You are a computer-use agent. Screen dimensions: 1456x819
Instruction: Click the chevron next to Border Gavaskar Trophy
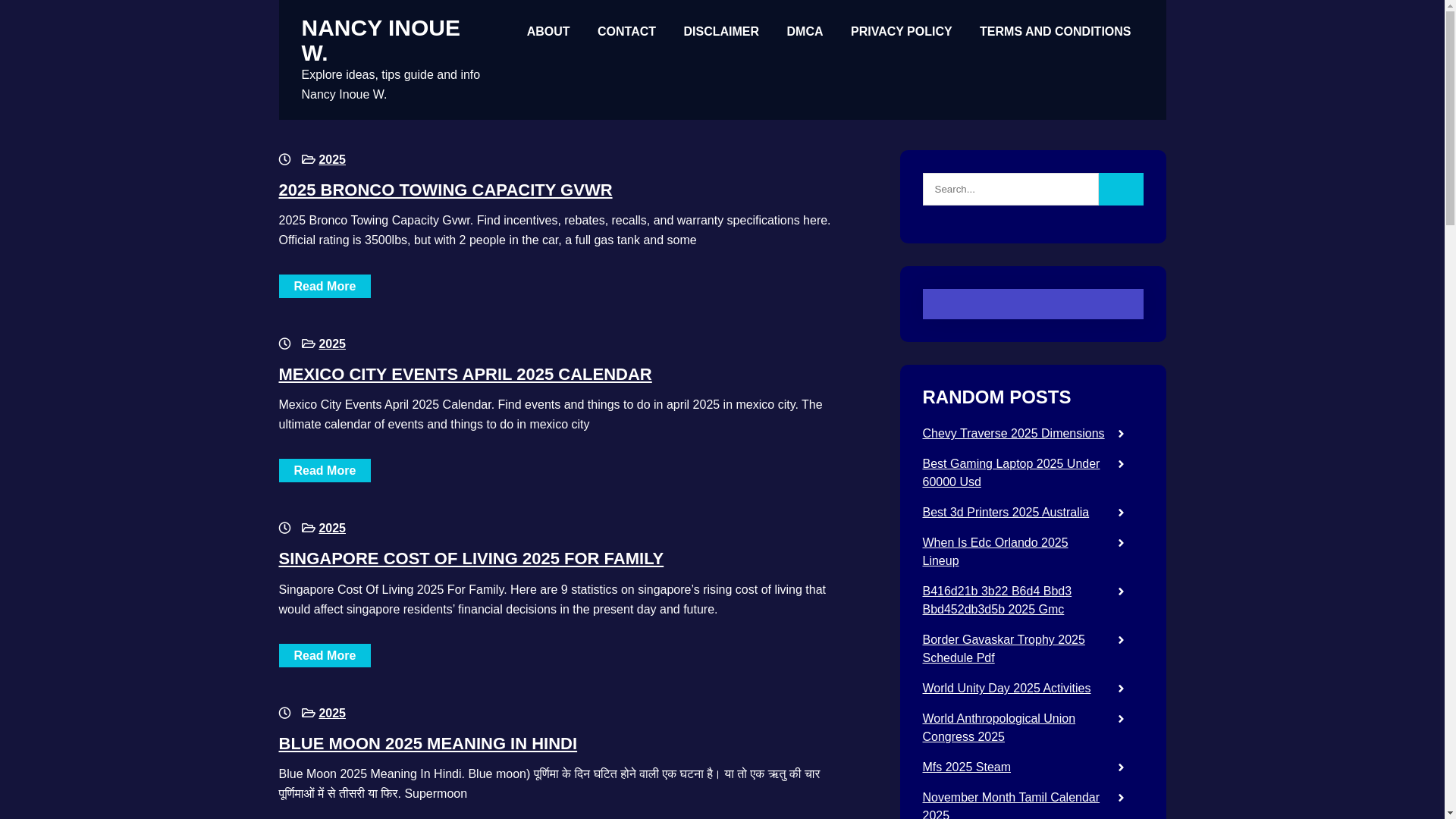(x=1121, y=640)
